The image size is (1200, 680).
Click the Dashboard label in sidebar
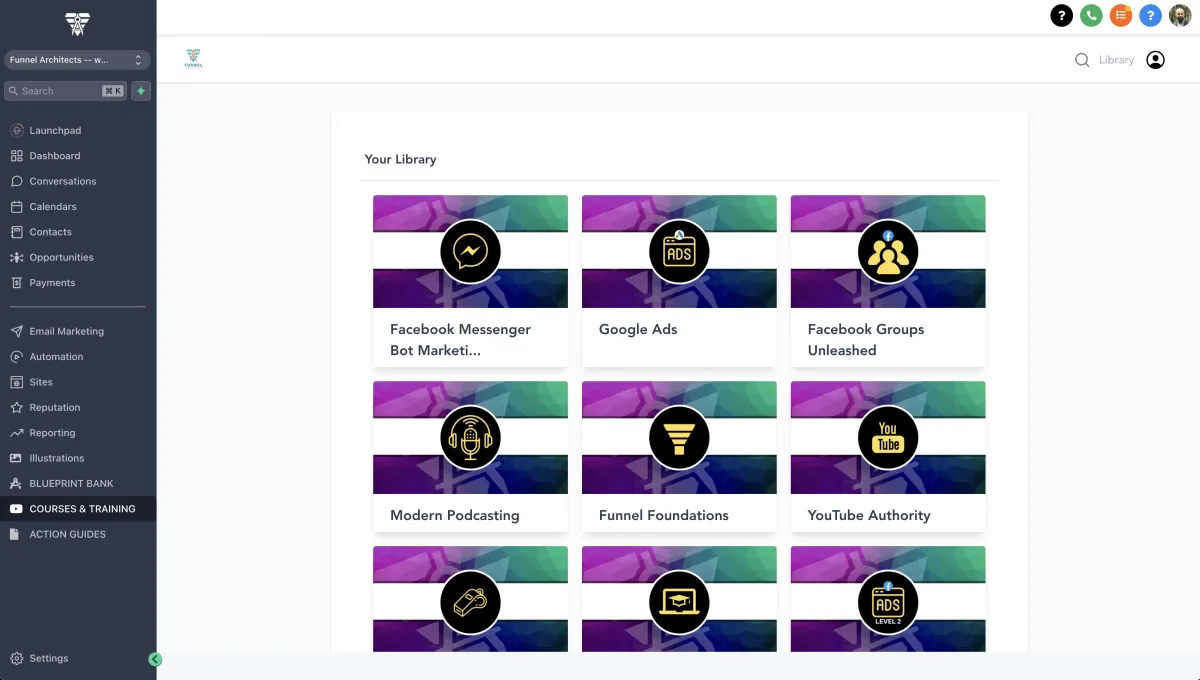tap(55, 156)
